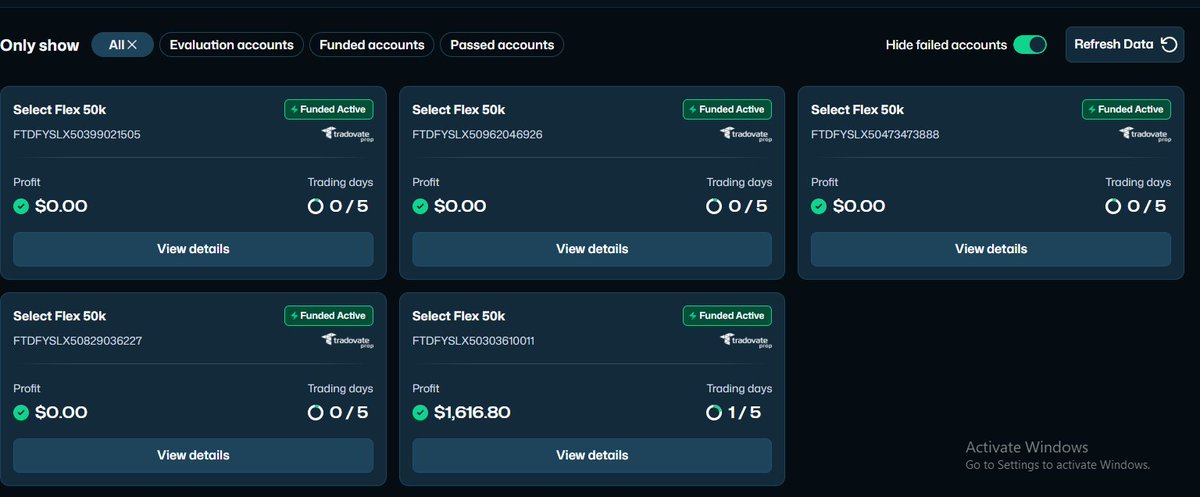The height and width of the screenshot is (497, 1200).
Task: Select the All filter chip
Action: (122, 45)
